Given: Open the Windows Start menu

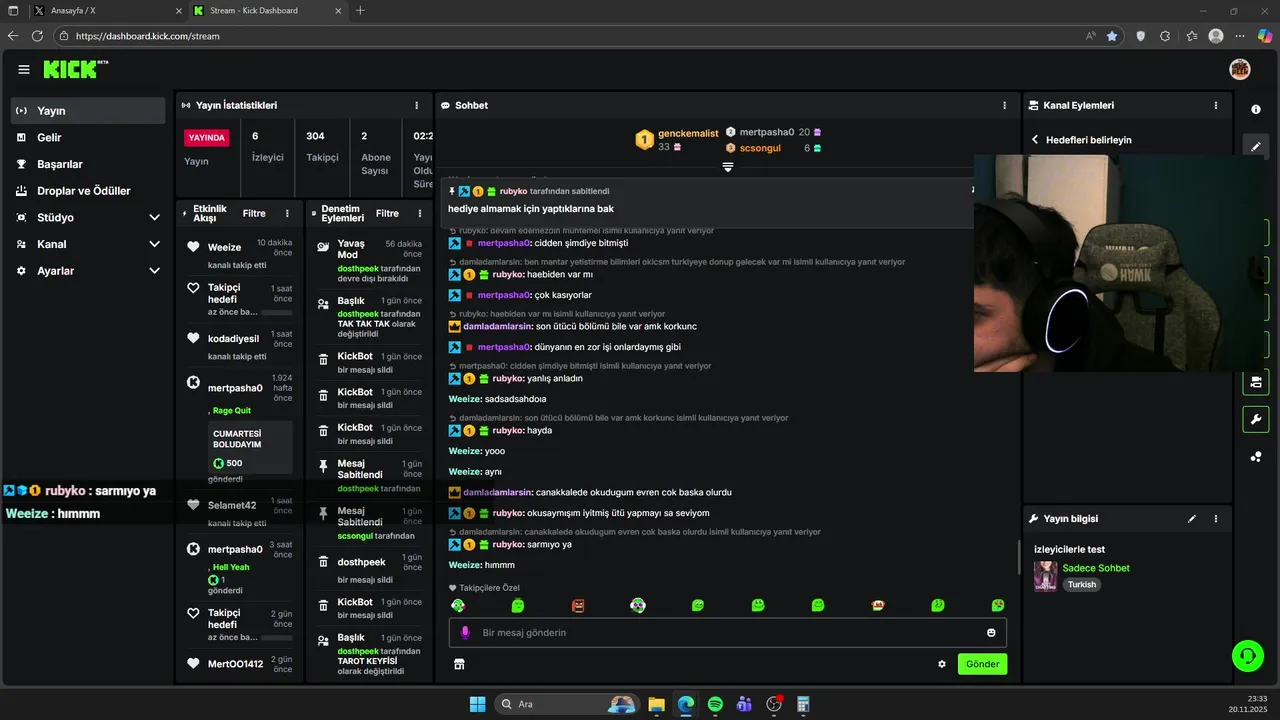Looking at the screenshot, I should [477, 704].
